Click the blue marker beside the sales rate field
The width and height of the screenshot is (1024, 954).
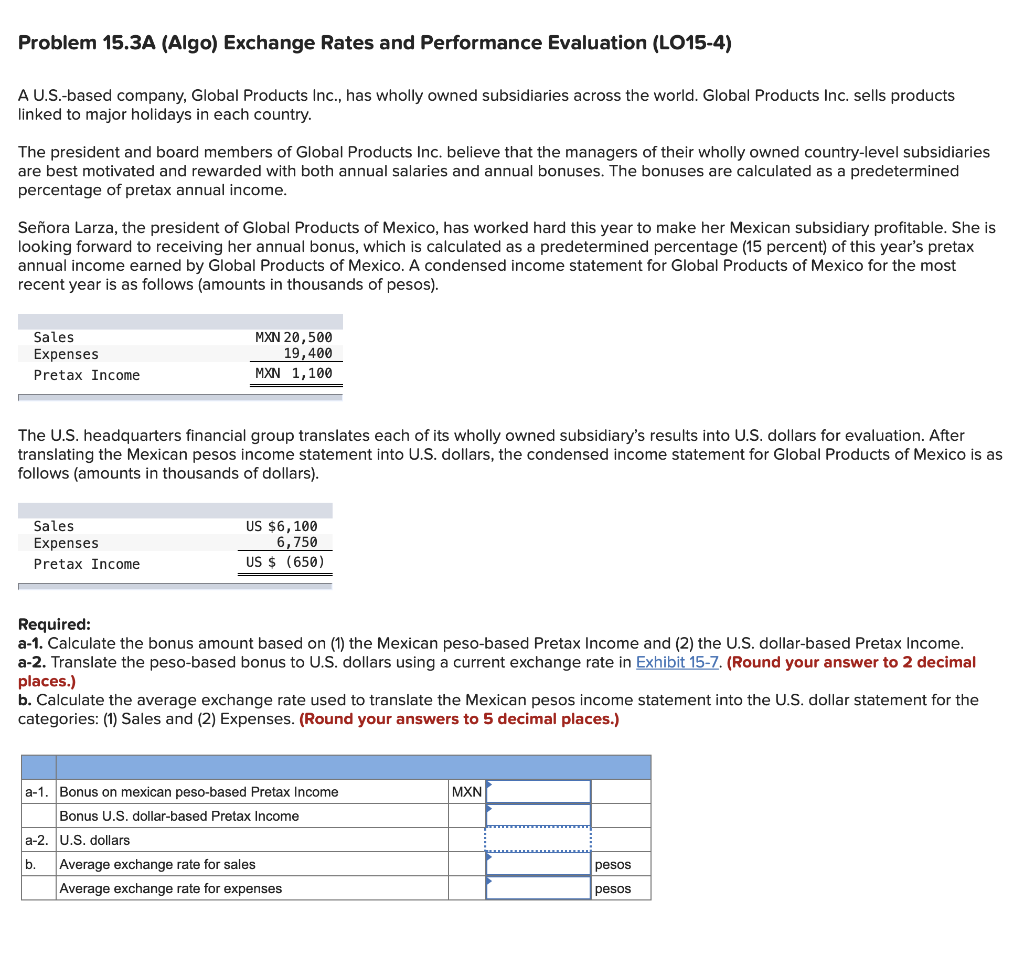pyautogui.click(x=488, y=858)
